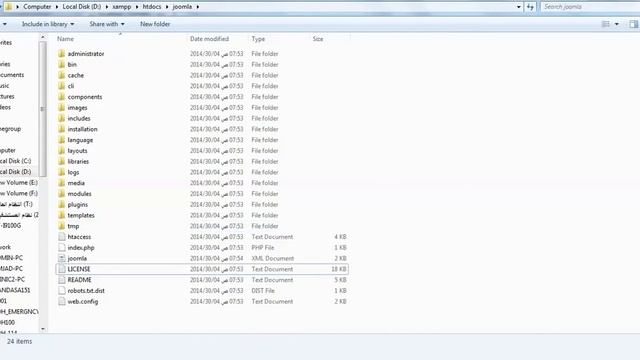The height and width of the screenshot is (360, 640).
Task: Click navigation pane scroll down arrow
Action: coord(43,329)
